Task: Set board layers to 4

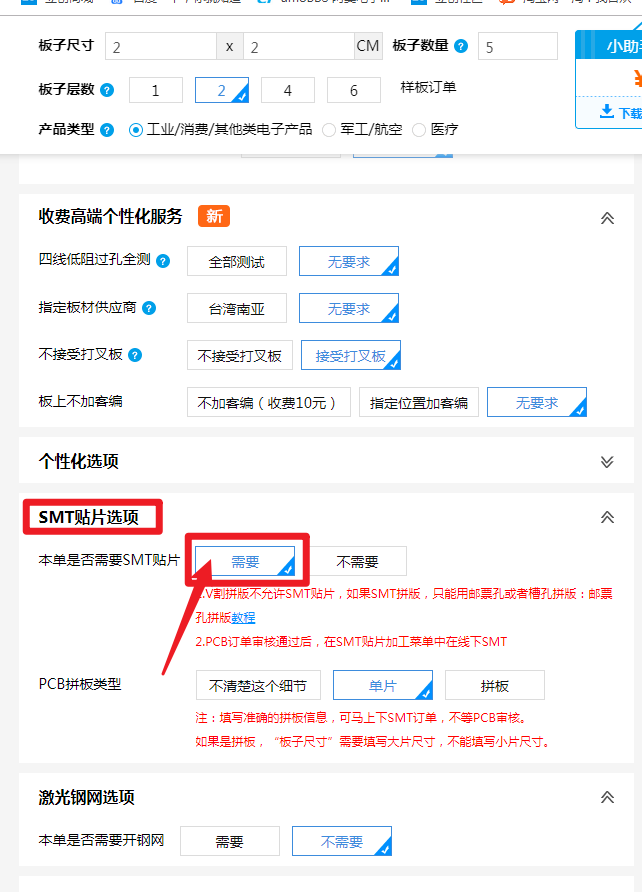Action: click(287, 90)
